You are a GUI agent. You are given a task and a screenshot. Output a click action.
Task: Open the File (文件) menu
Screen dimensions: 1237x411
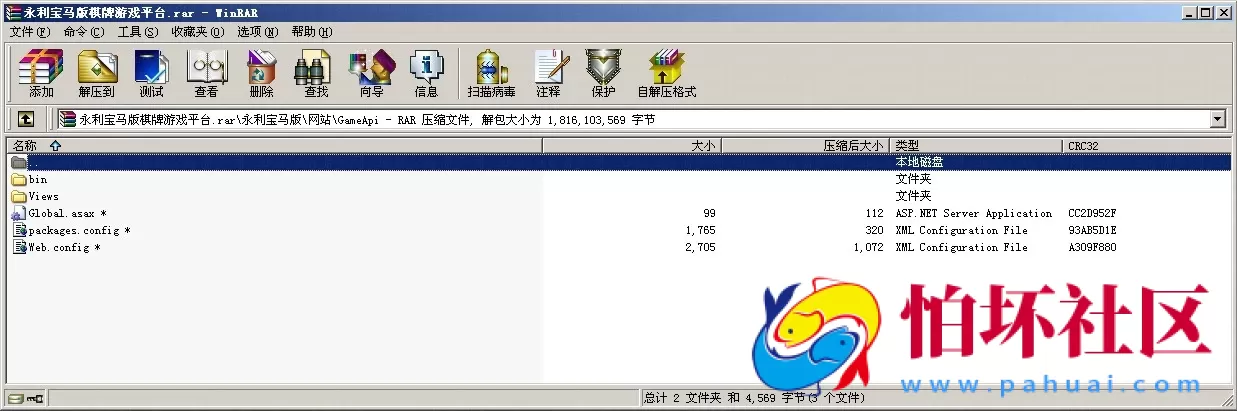[x=30, y=32]
